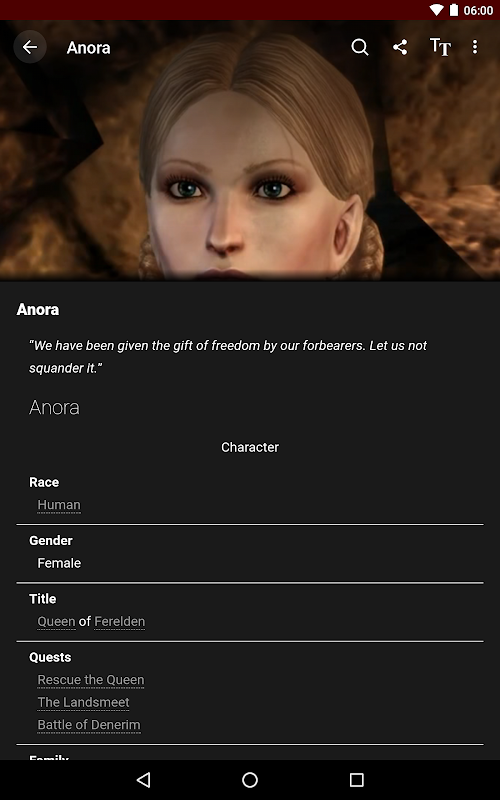Open the Ferelden link

[x=120, y=622]
